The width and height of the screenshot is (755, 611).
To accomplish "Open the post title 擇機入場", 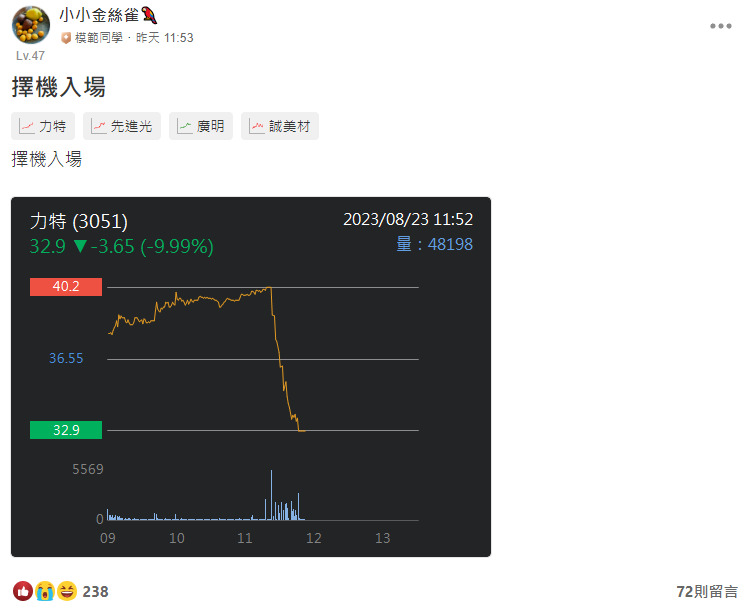I will click(58, 87).
